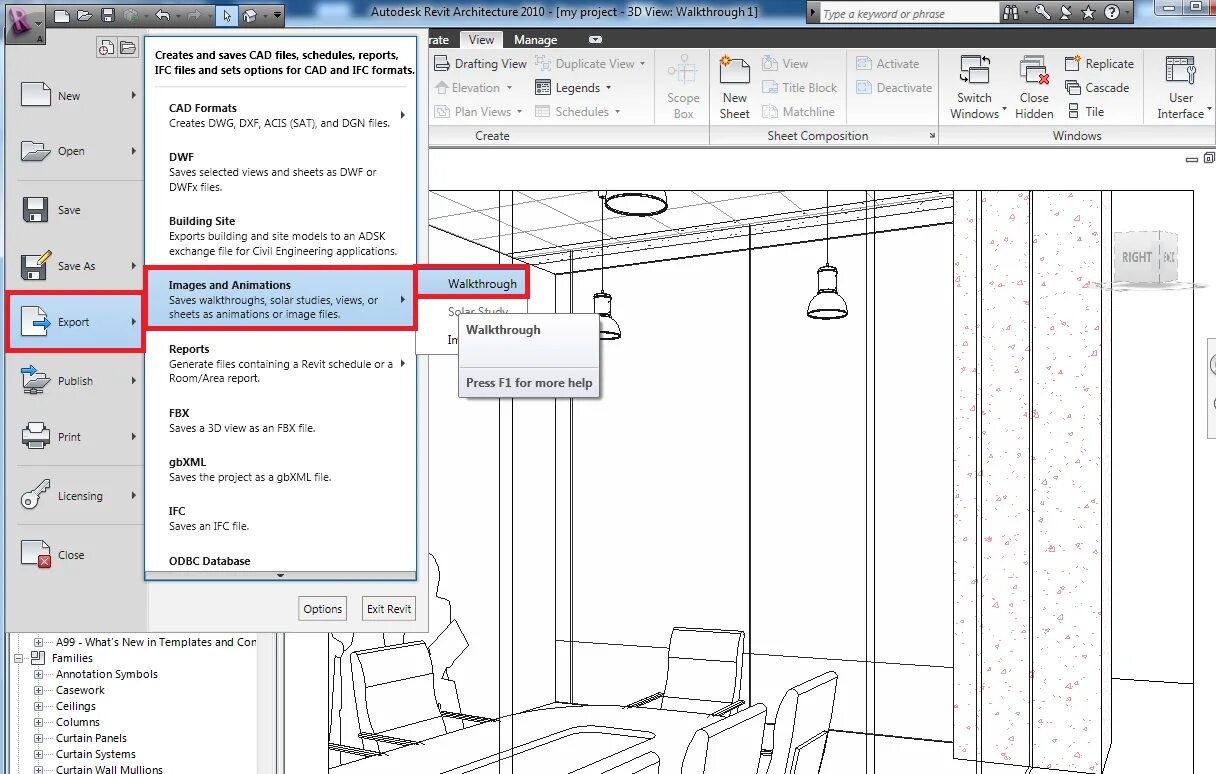The width and height of the screenshot is (1216, 774).
Task: Click the Exit Revit button
Action: (389, 609)
